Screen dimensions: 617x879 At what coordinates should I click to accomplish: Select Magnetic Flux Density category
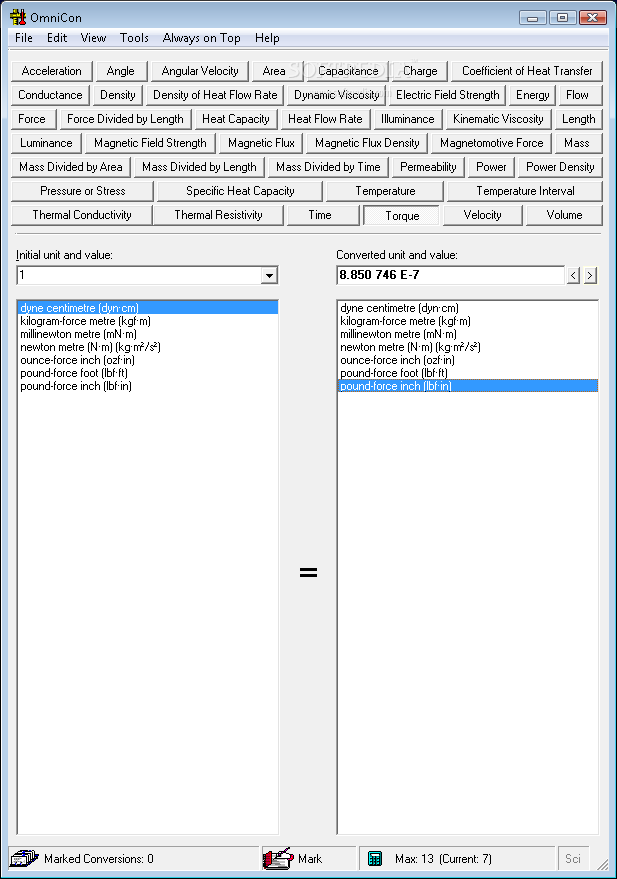367,144
